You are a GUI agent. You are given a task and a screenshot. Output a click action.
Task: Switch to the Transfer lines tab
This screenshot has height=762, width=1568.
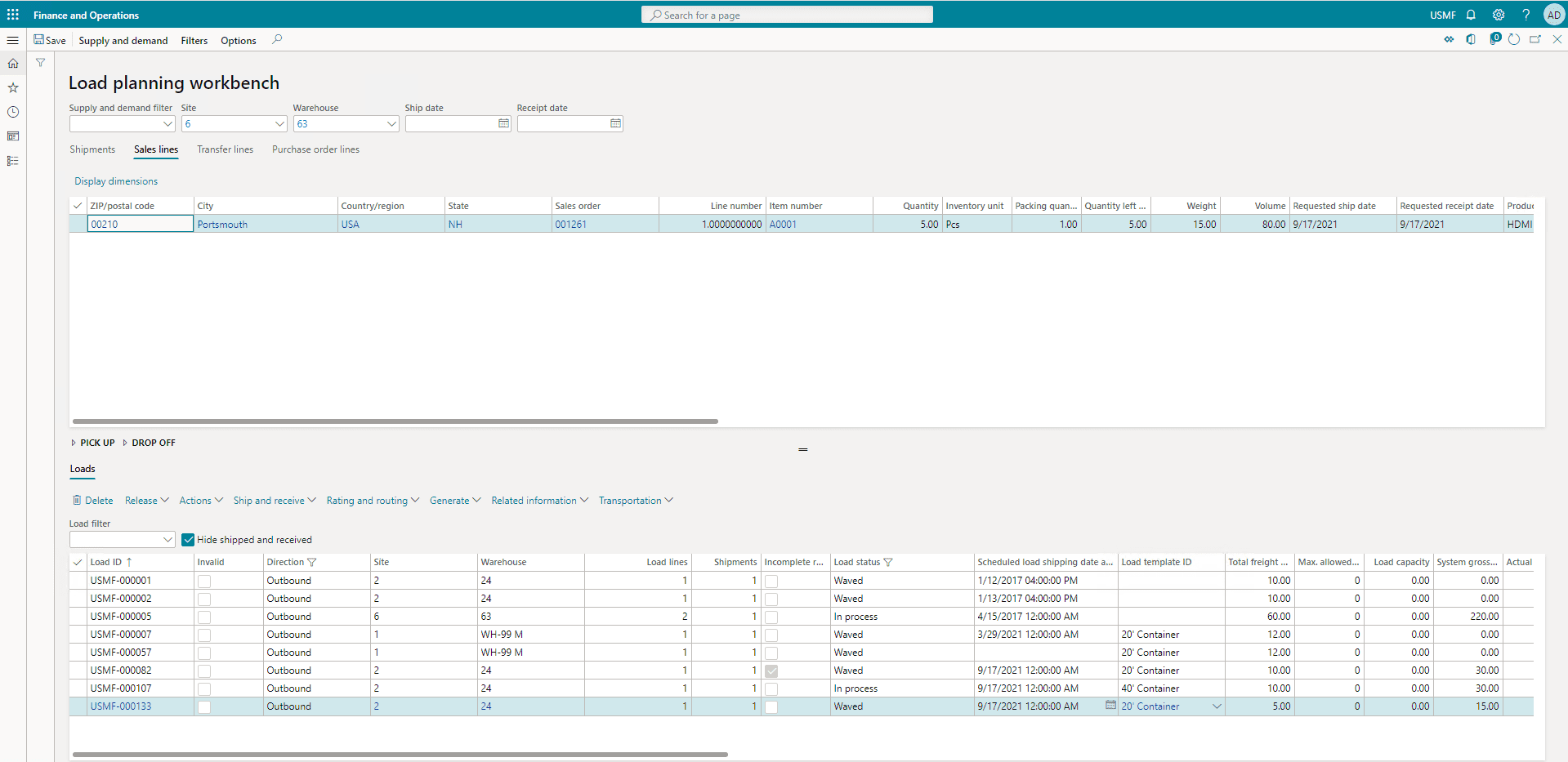pyautogui.click(x=226, y=149)
